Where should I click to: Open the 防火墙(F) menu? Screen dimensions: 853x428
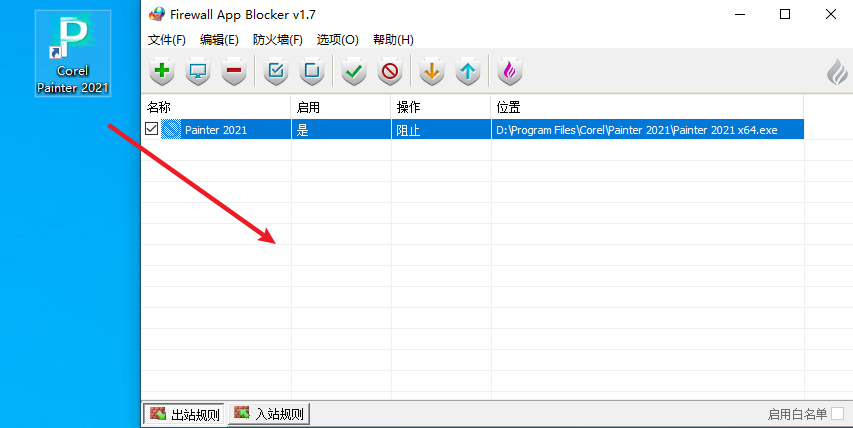[277, 40]
